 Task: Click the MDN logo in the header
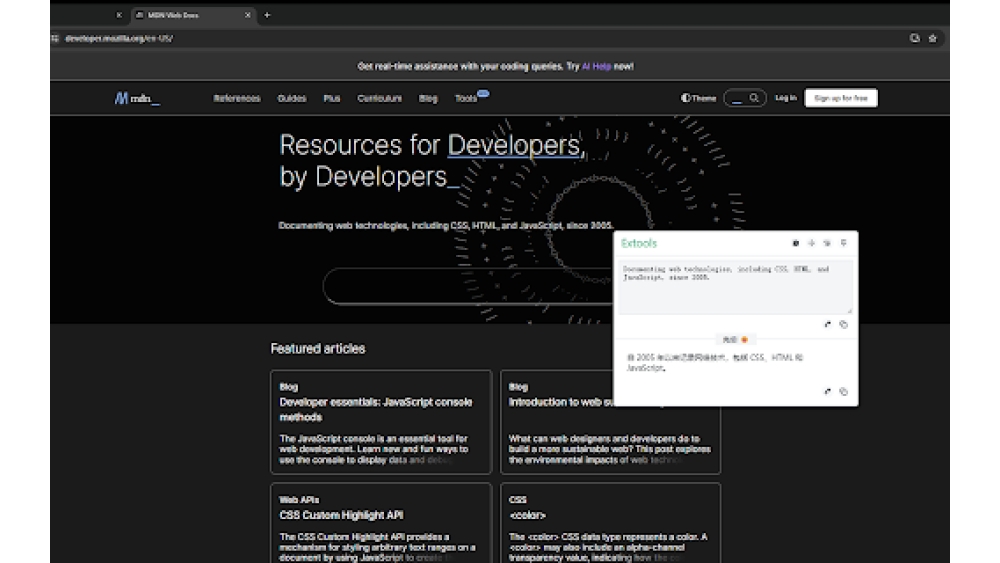[x=137, y=98]
